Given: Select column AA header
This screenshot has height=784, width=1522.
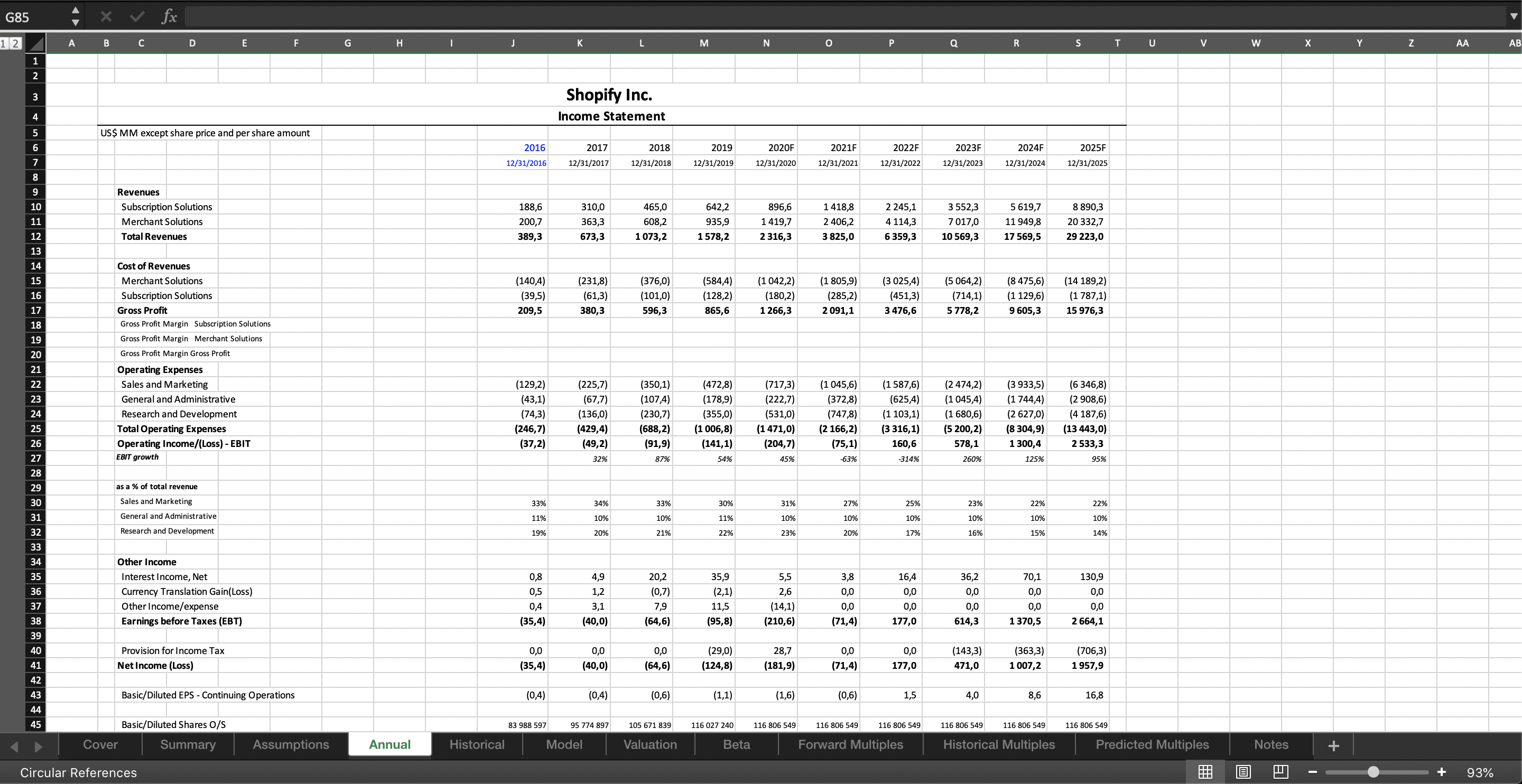Looking at the screenshot, I should coord(1462,43).
